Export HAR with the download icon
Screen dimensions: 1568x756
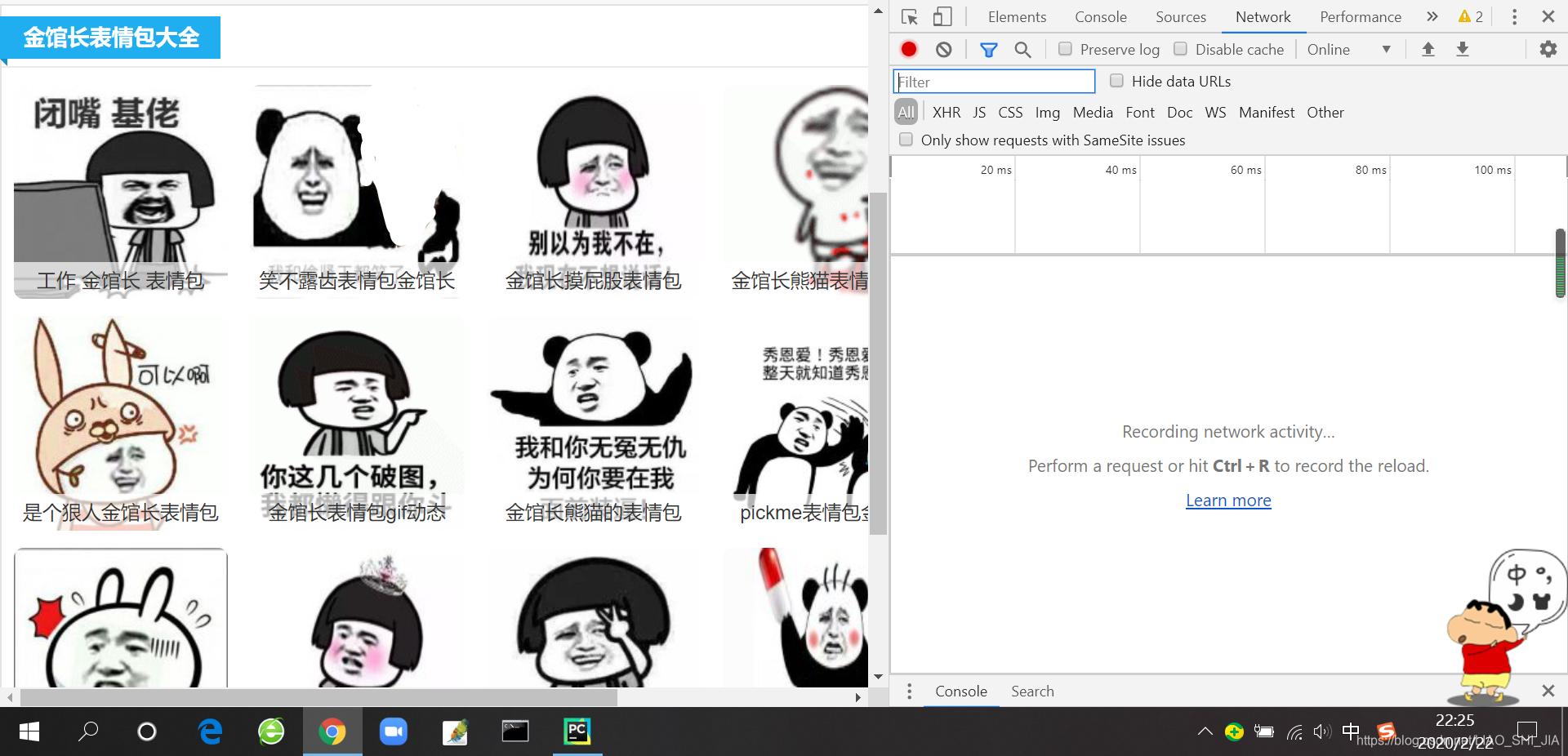(x=1462, y=49)
